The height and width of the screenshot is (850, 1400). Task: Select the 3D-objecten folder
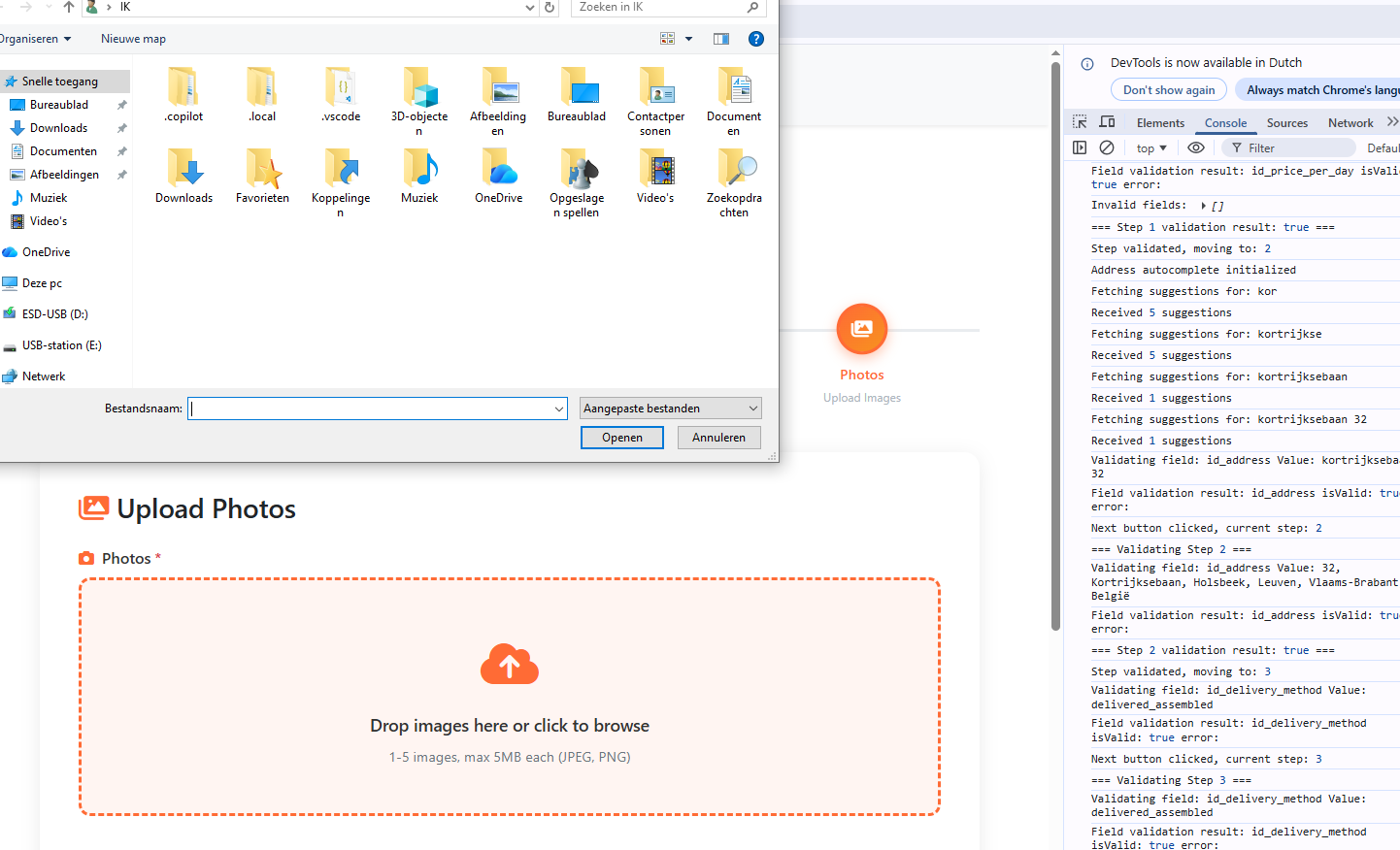tap(419, 90)
